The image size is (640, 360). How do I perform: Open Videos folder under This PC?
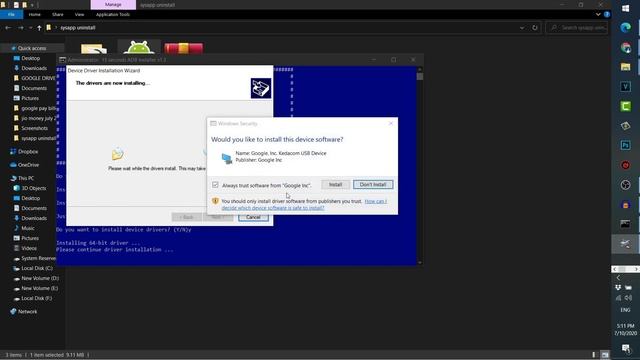click(29, 248)
